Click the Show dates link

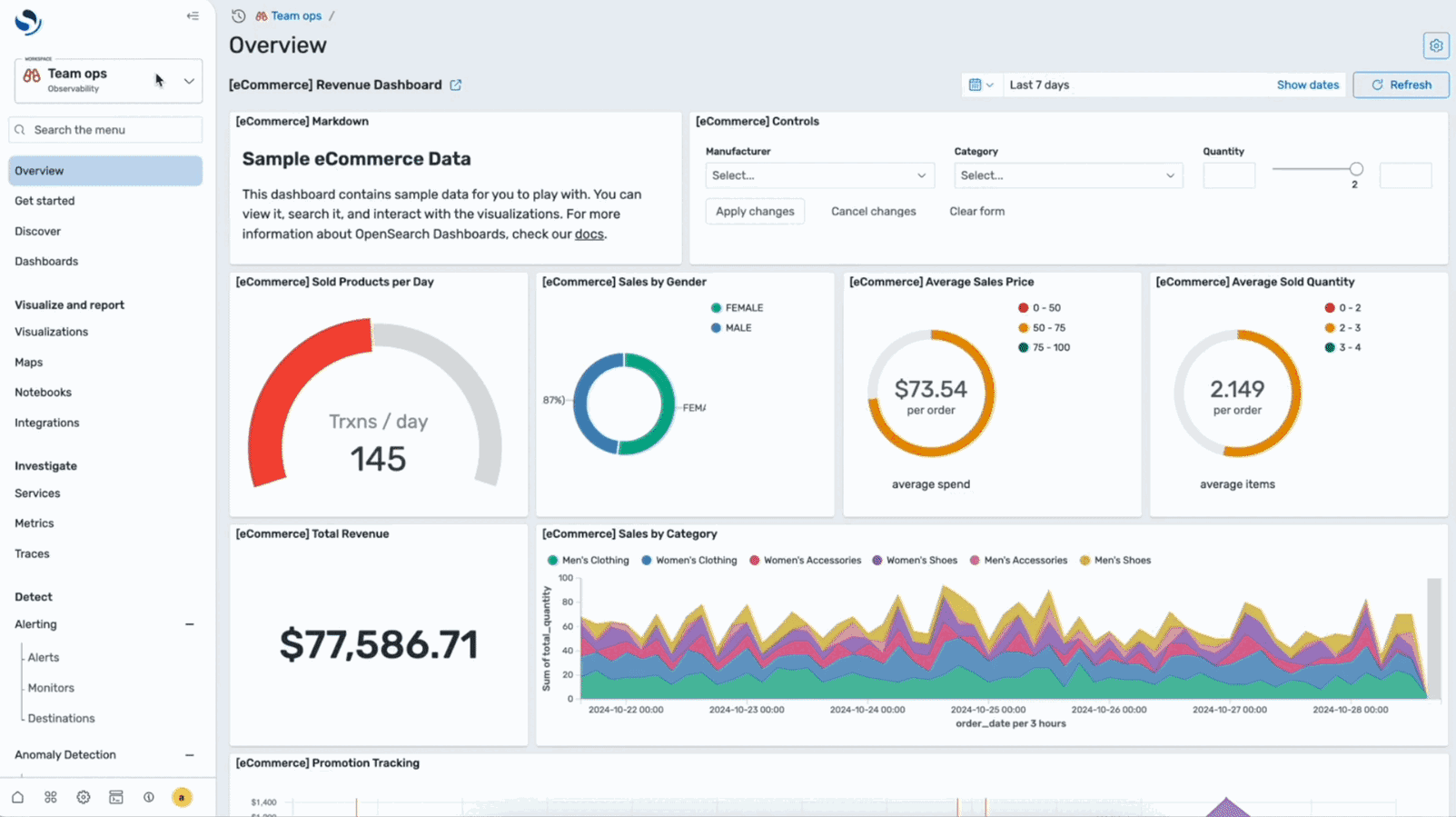pos(1307,85)
